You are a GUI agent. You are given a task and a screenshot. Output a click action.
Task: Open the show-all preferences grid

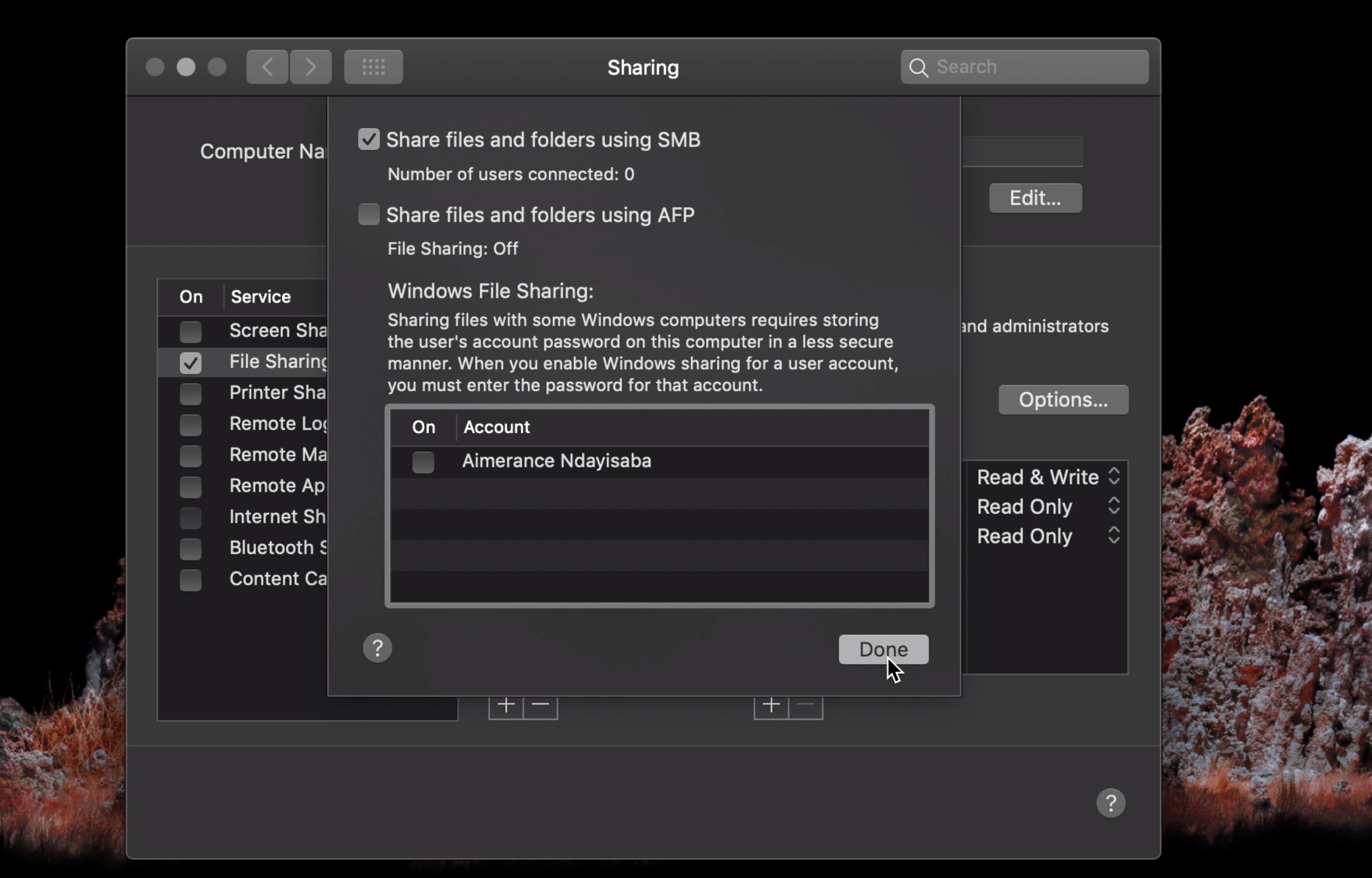(373, 67)
